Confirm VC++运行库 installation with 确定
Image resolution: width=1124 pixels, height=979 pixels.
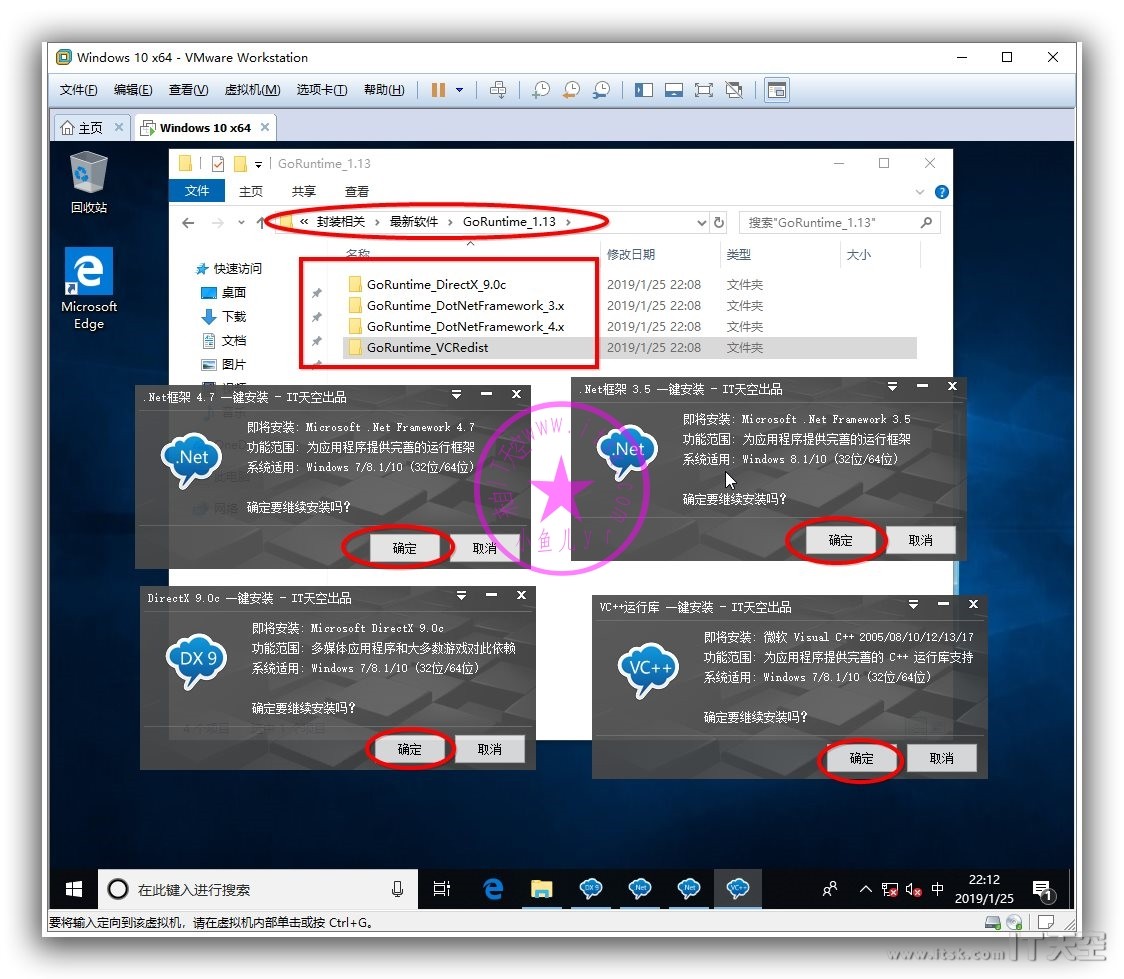click(861, 758)
